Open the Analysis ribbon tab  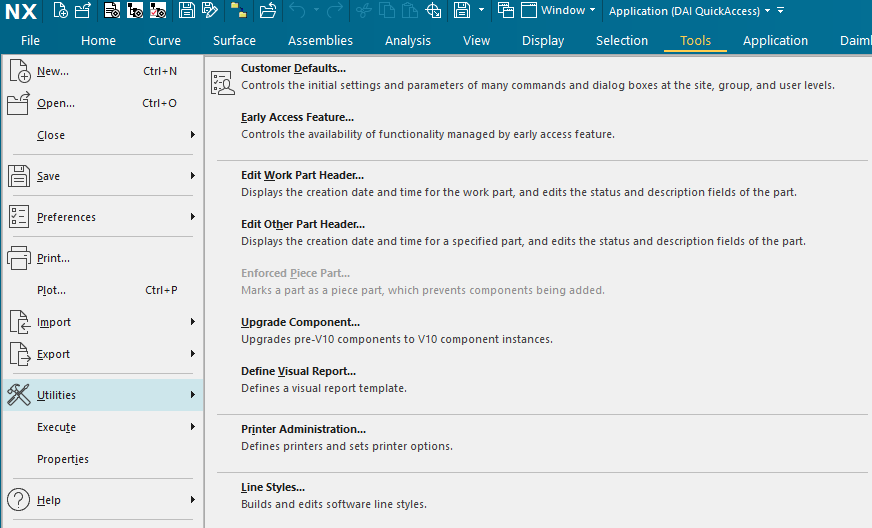408,41
